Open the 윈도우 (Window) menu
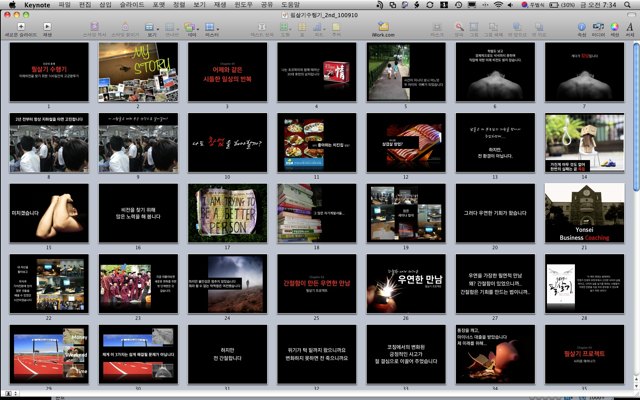 click(243, 5)
